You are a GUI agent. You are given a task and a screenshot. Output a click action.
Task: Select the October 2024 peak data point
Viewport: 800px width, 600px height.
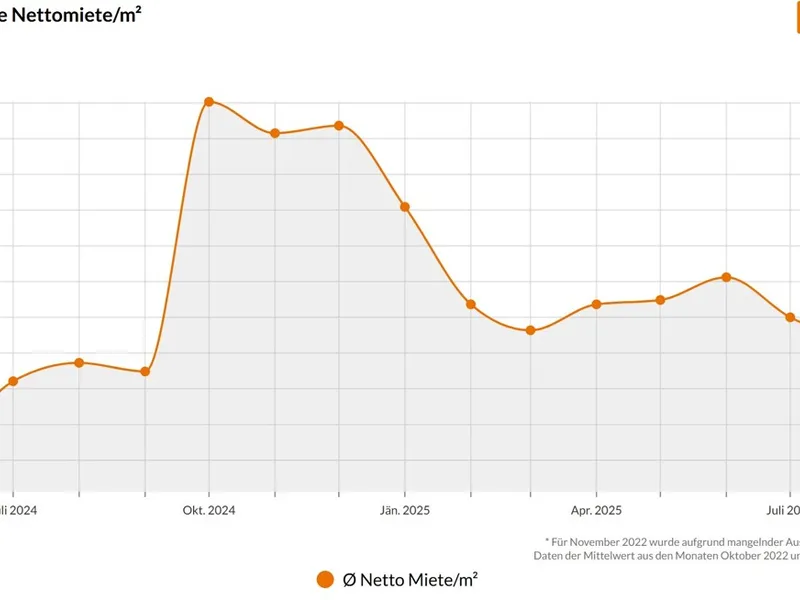[x=209, y=102]
